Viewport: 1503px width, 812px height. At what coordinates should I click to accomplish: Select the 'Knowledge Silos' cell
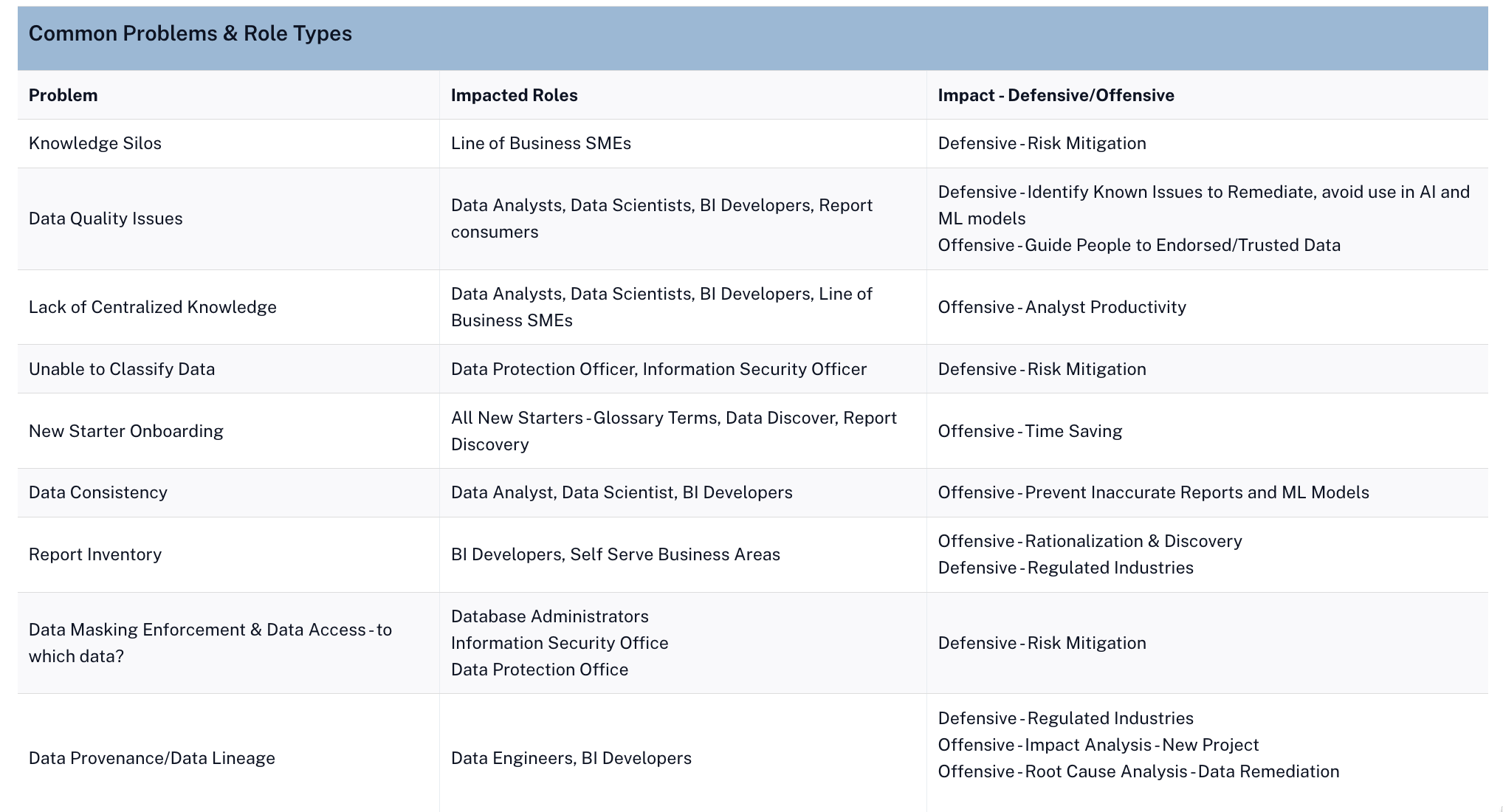(x=94, y=143)
